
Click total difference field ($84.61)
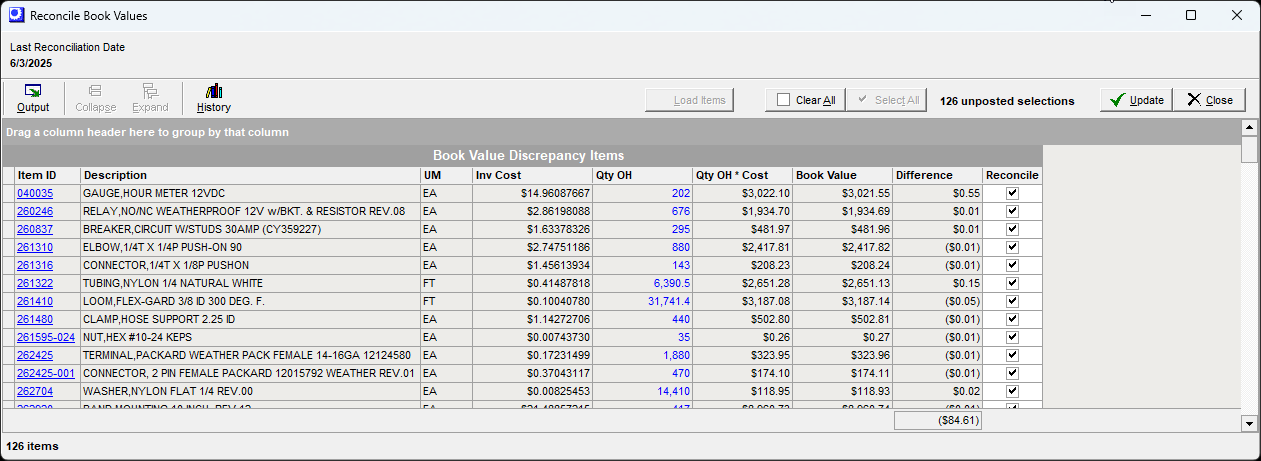click(x=938, y=421)
